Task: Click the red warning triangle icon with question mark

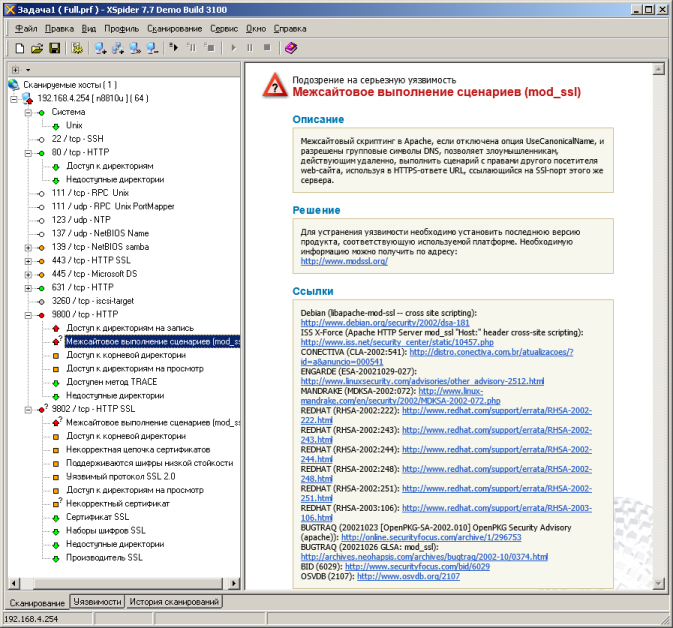Action: tap(275, 85)
